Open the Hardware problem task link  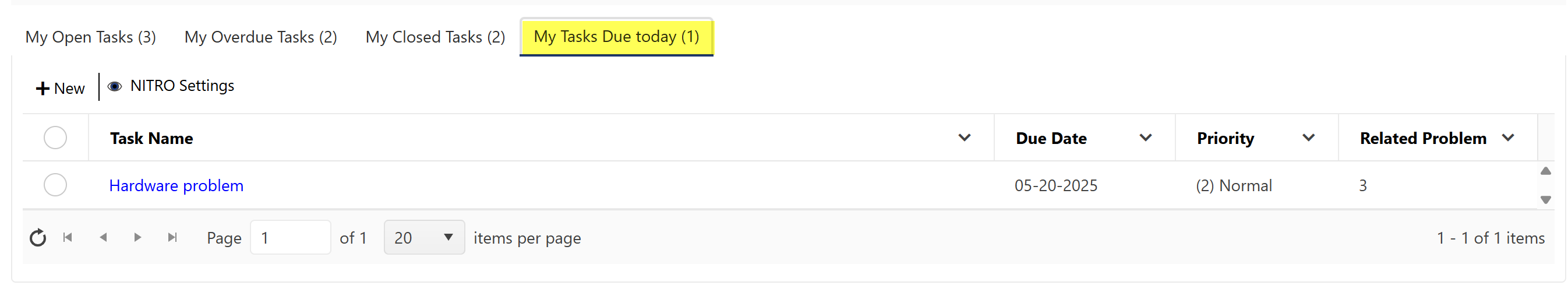coord(176,186)
